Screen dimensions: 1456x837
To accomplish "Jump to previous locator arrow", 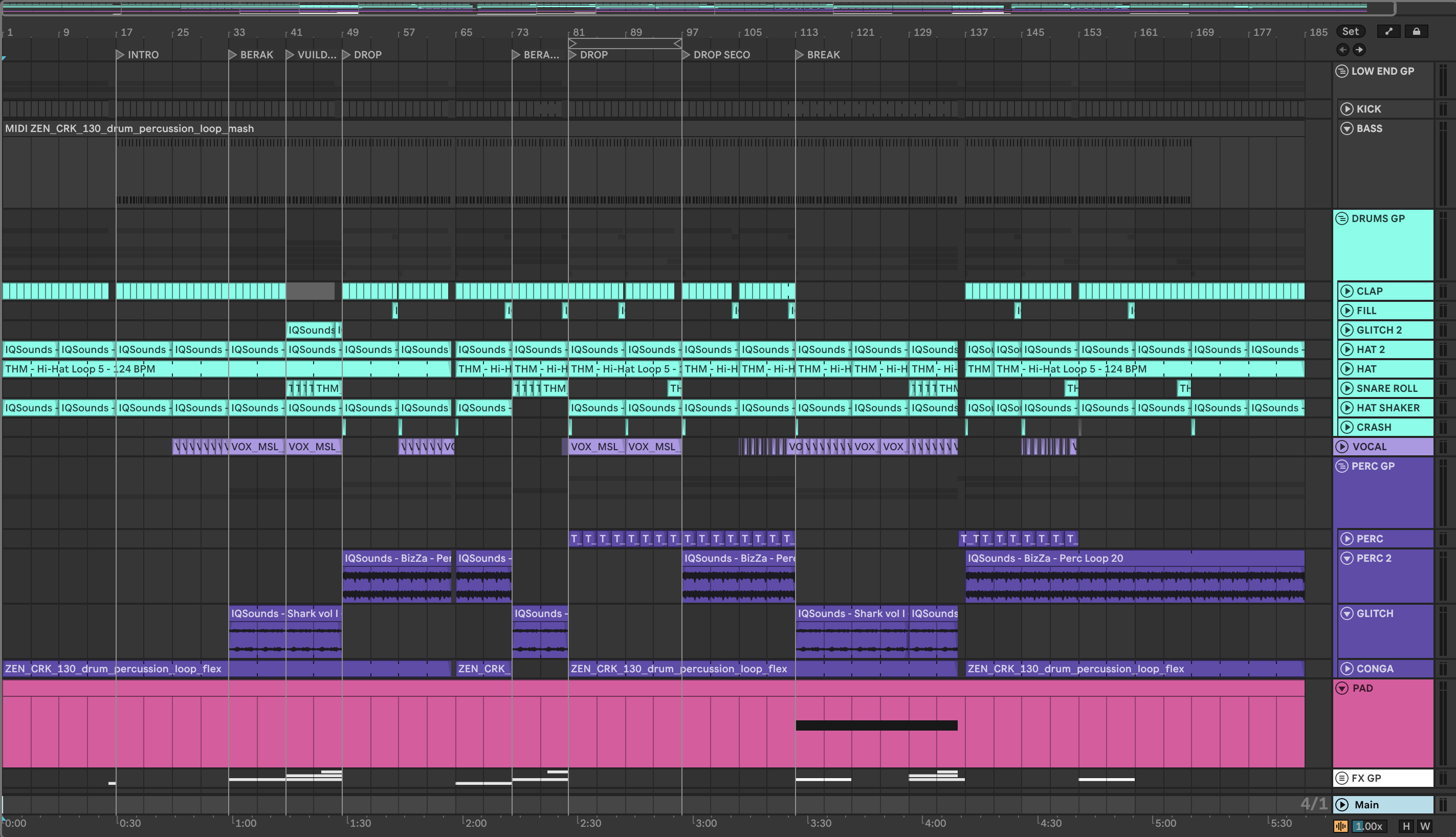I will coord(1343,50).
